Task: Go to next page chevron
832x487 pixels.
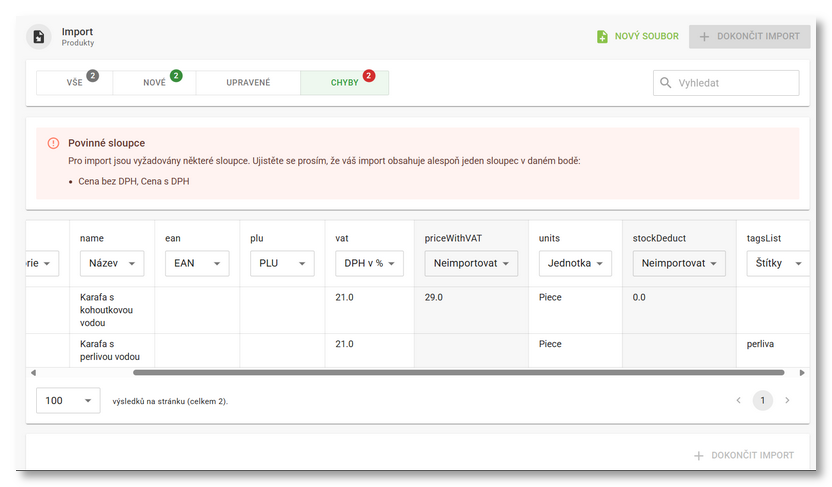Action: (787, 401)
